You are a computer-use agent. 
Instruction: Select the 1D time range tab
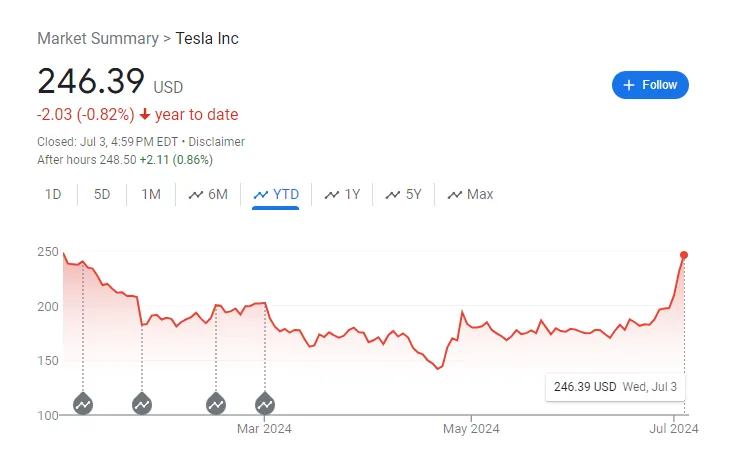pyautogui.click(x=53, y=194)
